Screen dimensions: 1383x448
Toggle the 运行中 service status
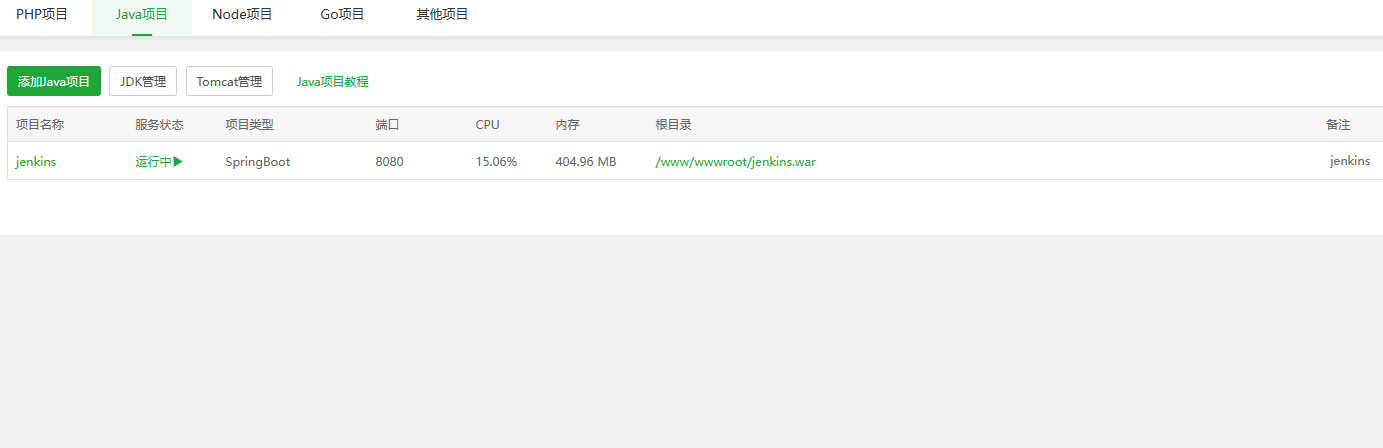pyautogui.click(x=159, y=161)
